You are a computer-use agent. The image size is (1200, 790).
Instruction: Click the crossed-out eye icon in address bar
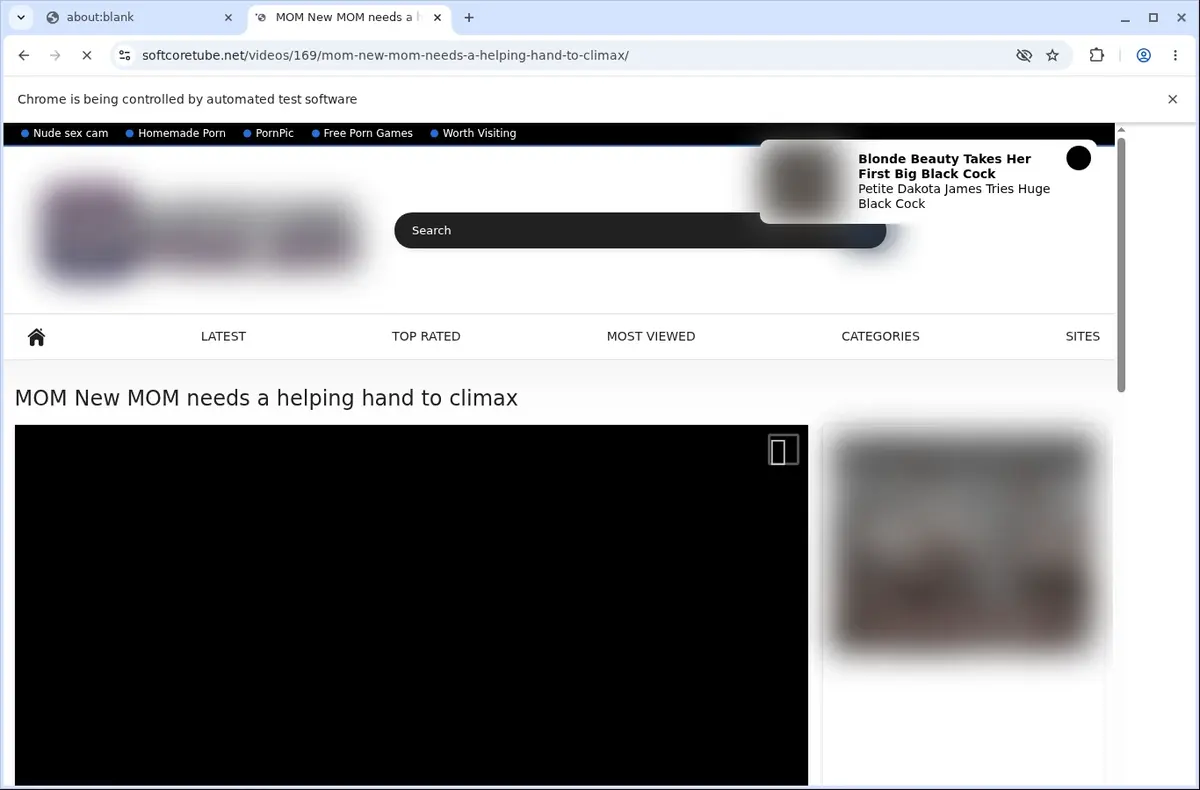(1024, 55)
